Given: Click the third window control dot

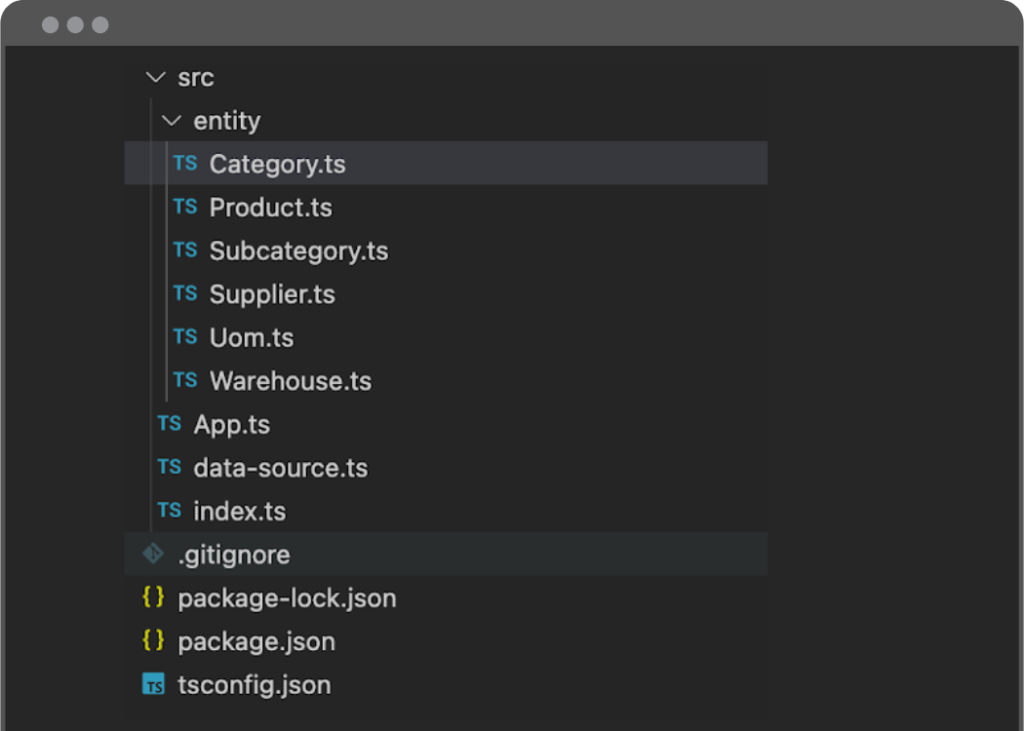Looking at the screenshot, I should pos(100,25).
